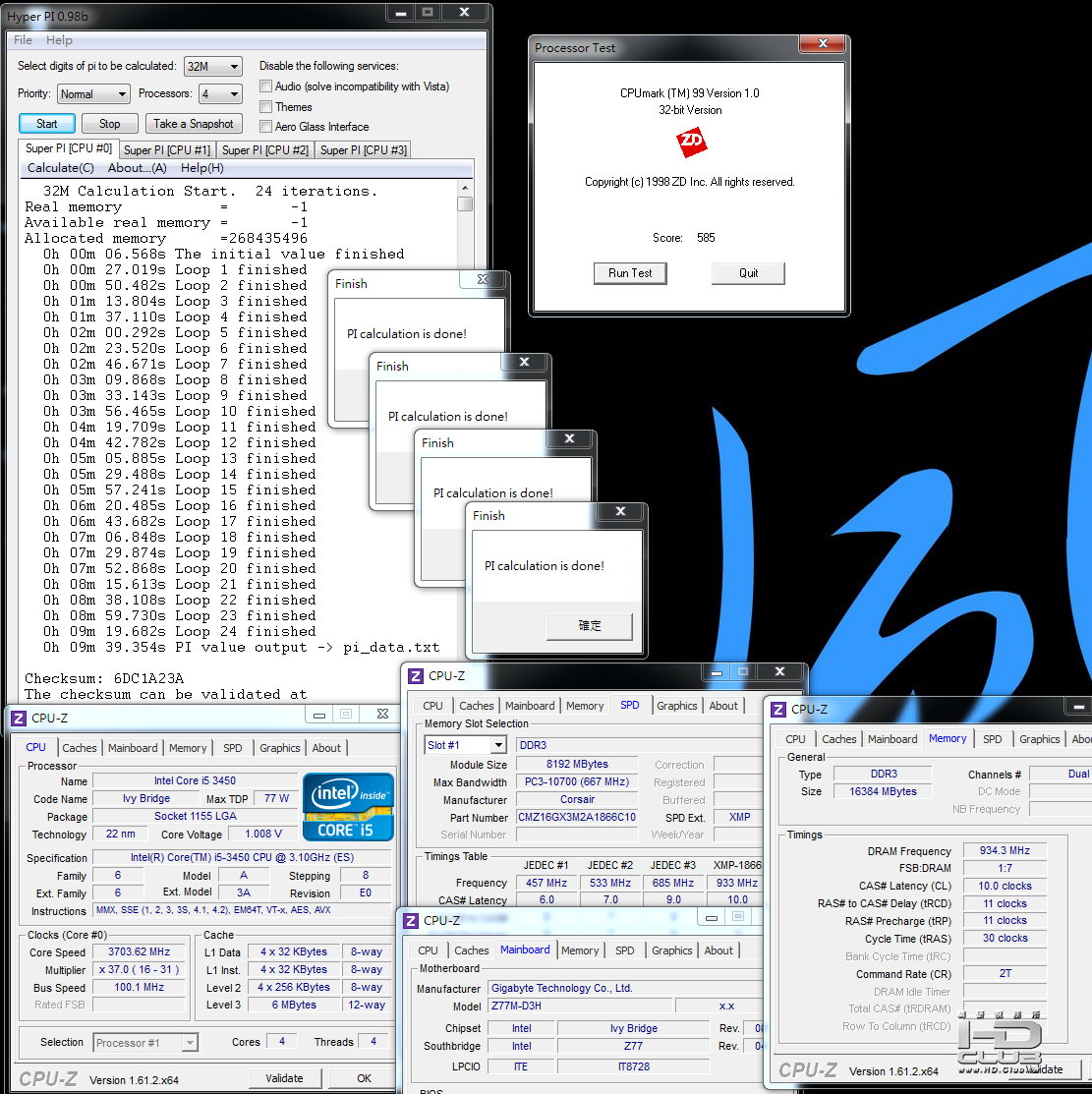Screen dimensions: 1092x1094
Task: Open the Help menu in Hyper PI
Action: click(x=59, y=39)
